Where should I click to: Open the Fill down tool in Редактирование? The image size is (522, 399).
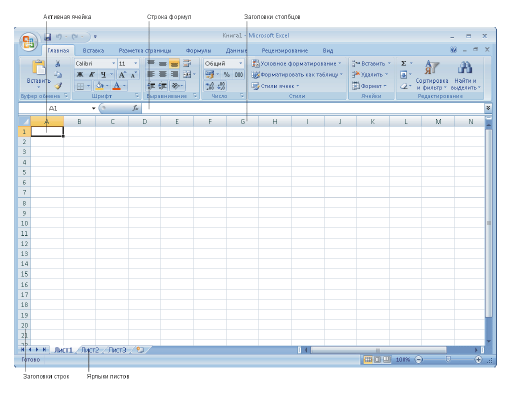[x=404, y=75]
